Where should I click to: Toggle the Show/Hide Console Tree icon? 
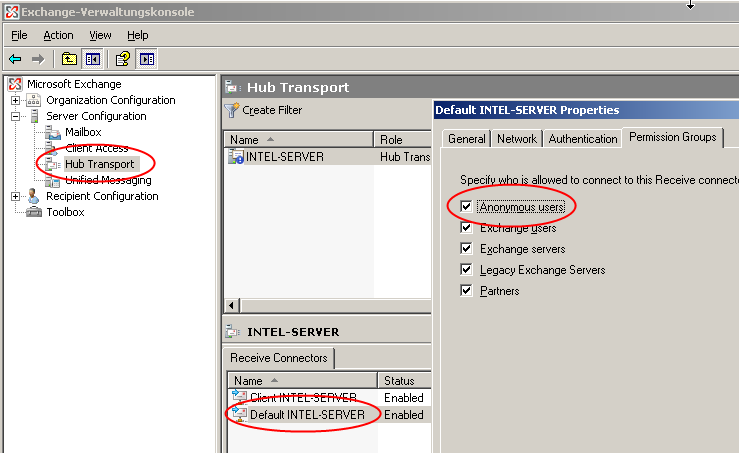(x=93, y=59)
